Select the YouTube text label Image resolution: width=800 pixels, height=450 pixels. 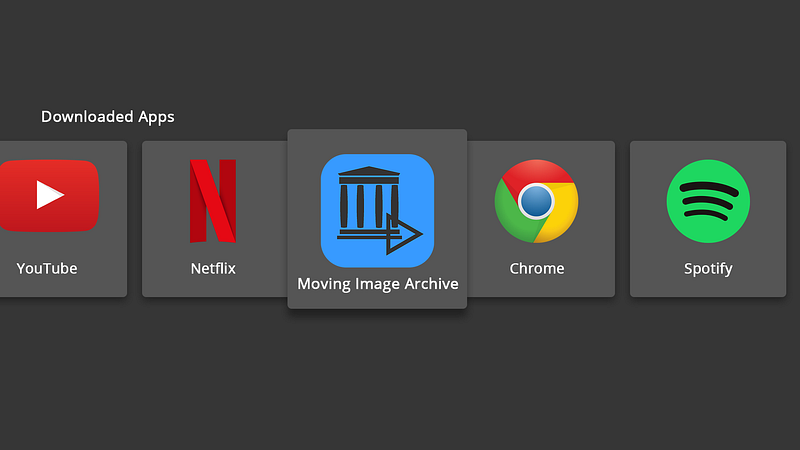coord(47,268)
